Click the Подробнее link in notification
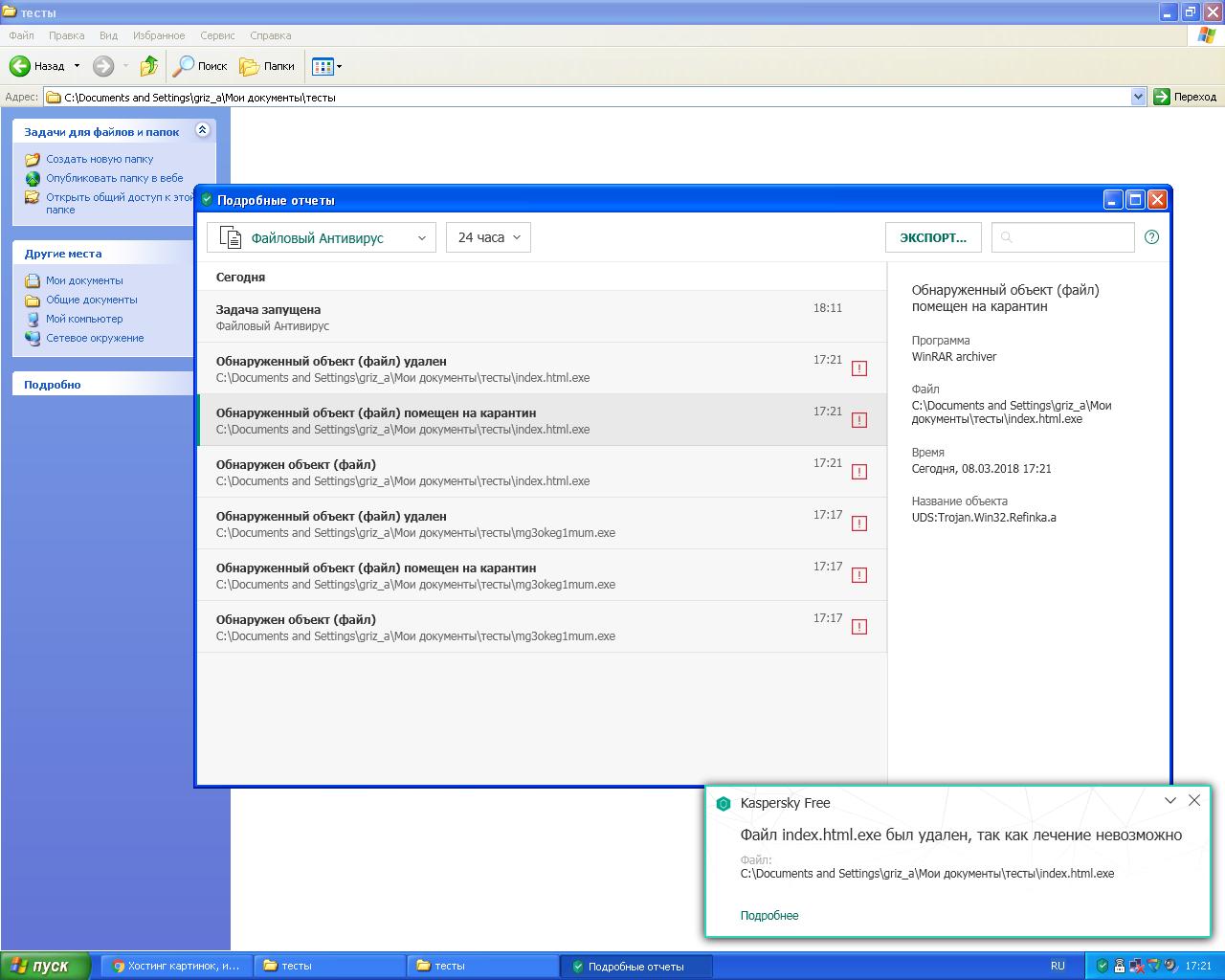Image resolution: width=1225 pixels, height=980 pixels. 769,915
